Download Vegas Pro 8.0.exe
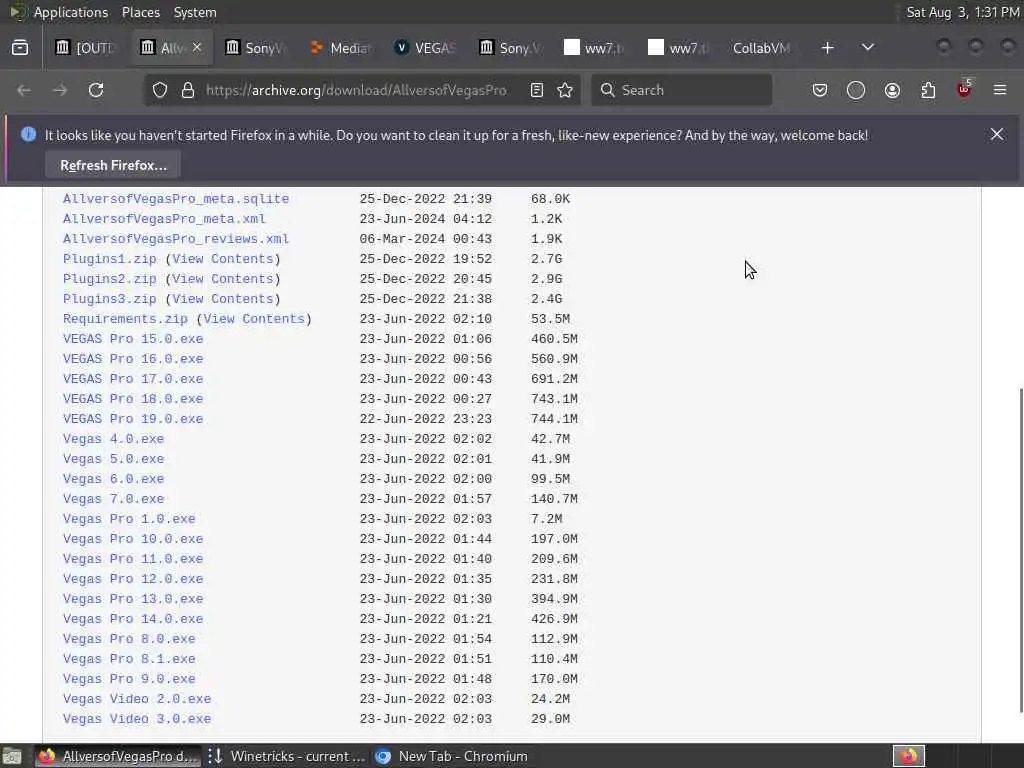 (x=129, y=639)
